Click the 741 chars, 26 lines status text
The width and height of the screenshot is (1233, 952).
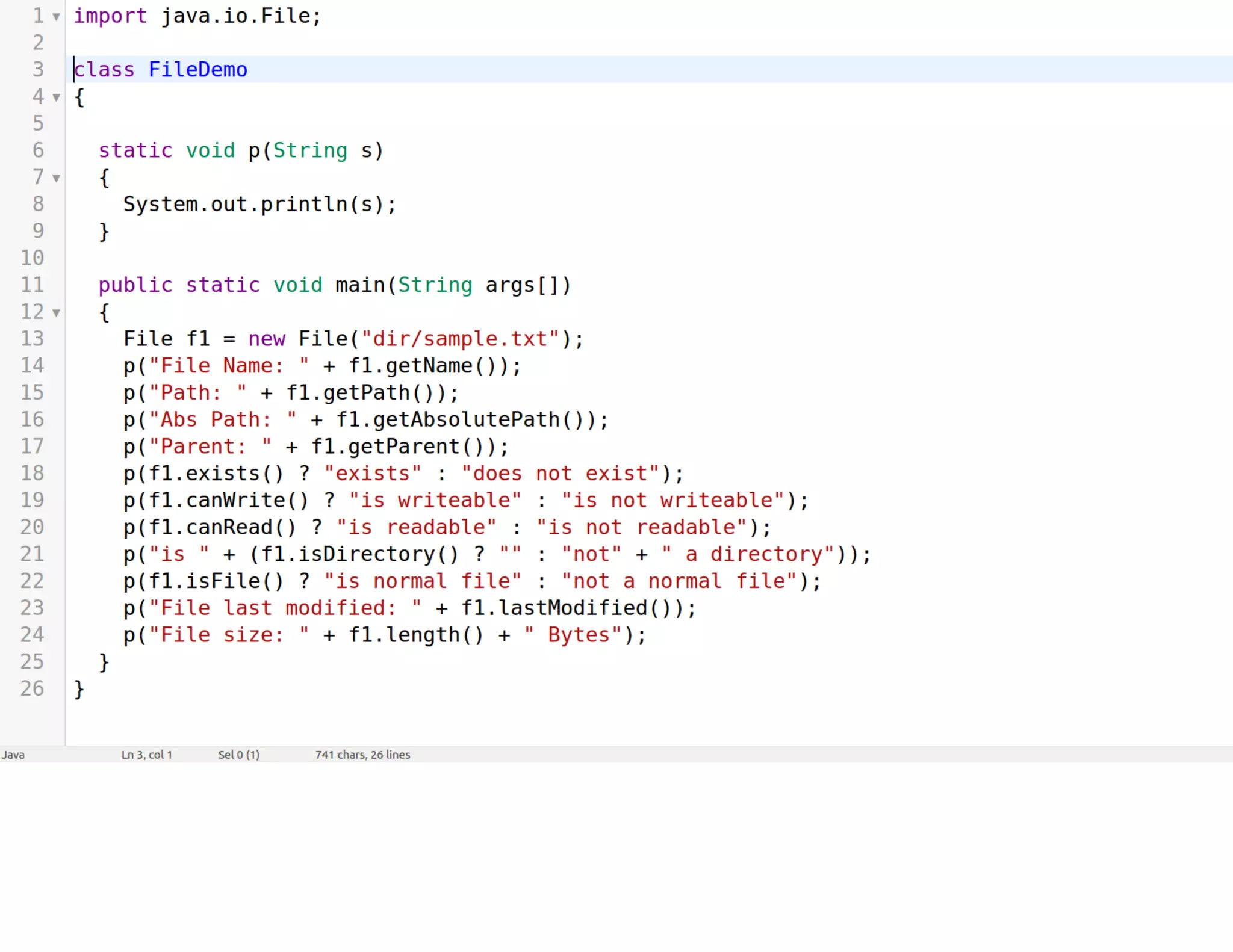tap(362, 755)
